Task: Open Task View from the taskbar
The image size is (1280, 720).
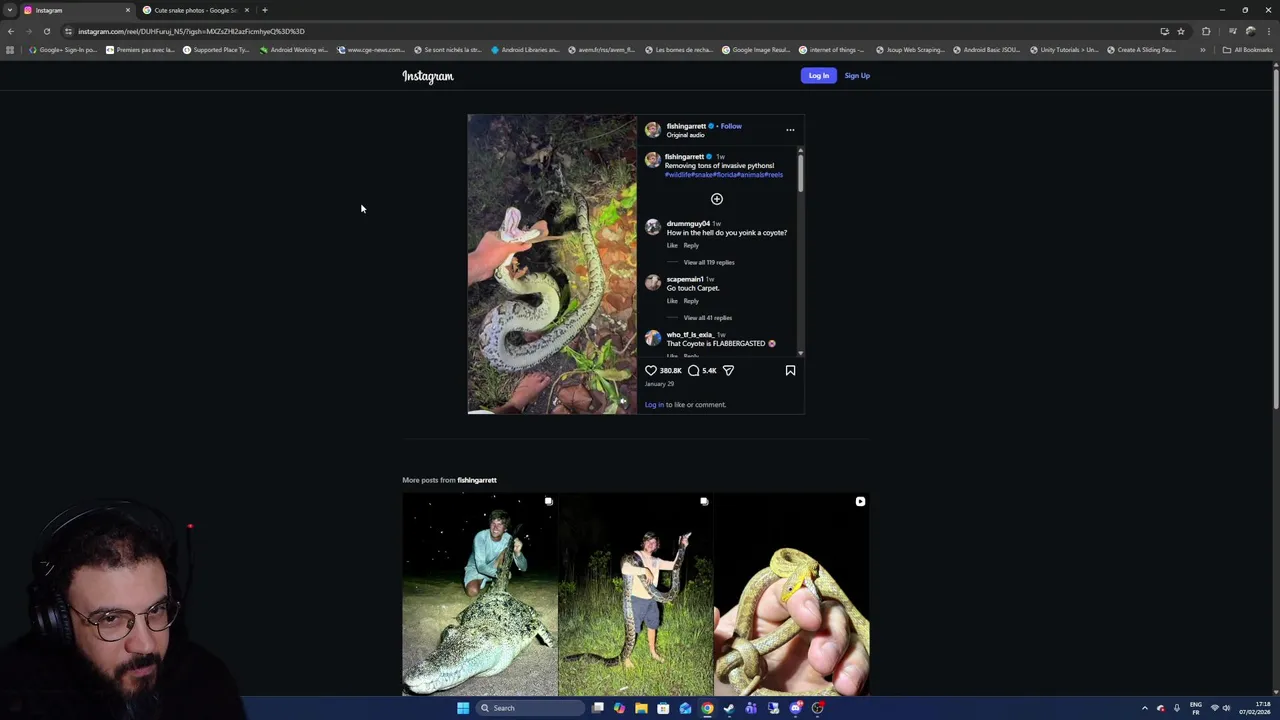Action: [598, 708]
